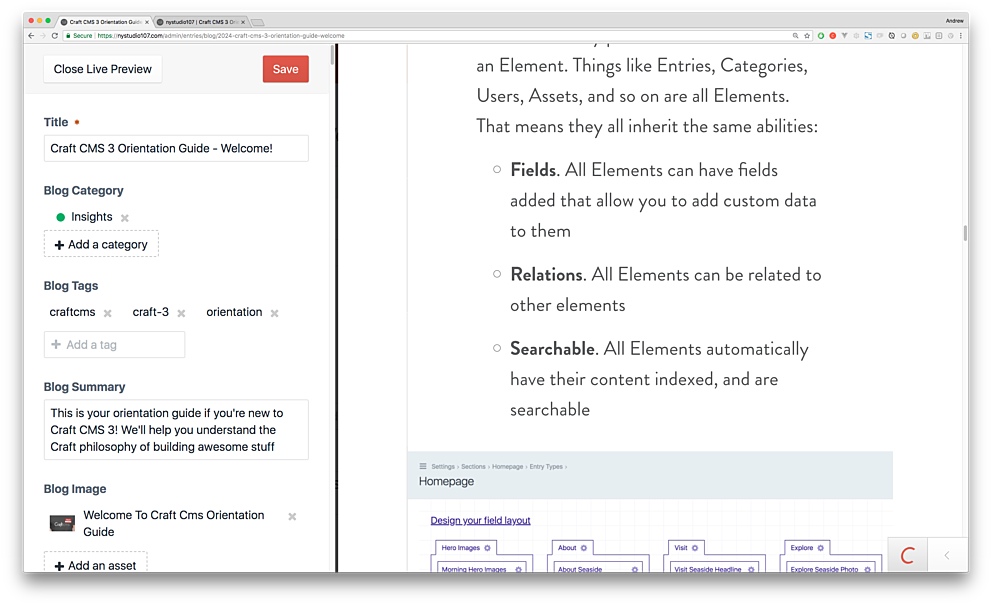
Task: Open a new browser tab
Action: (x=257, y=22)
